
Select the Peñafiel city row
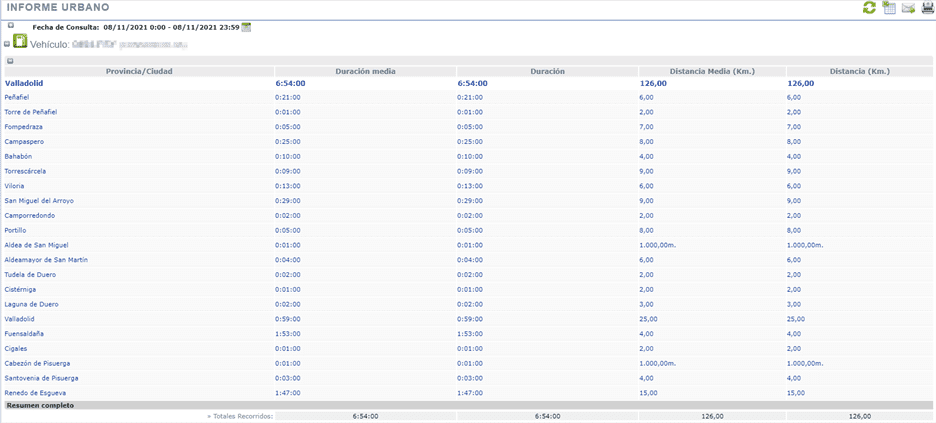click(468, 97)
